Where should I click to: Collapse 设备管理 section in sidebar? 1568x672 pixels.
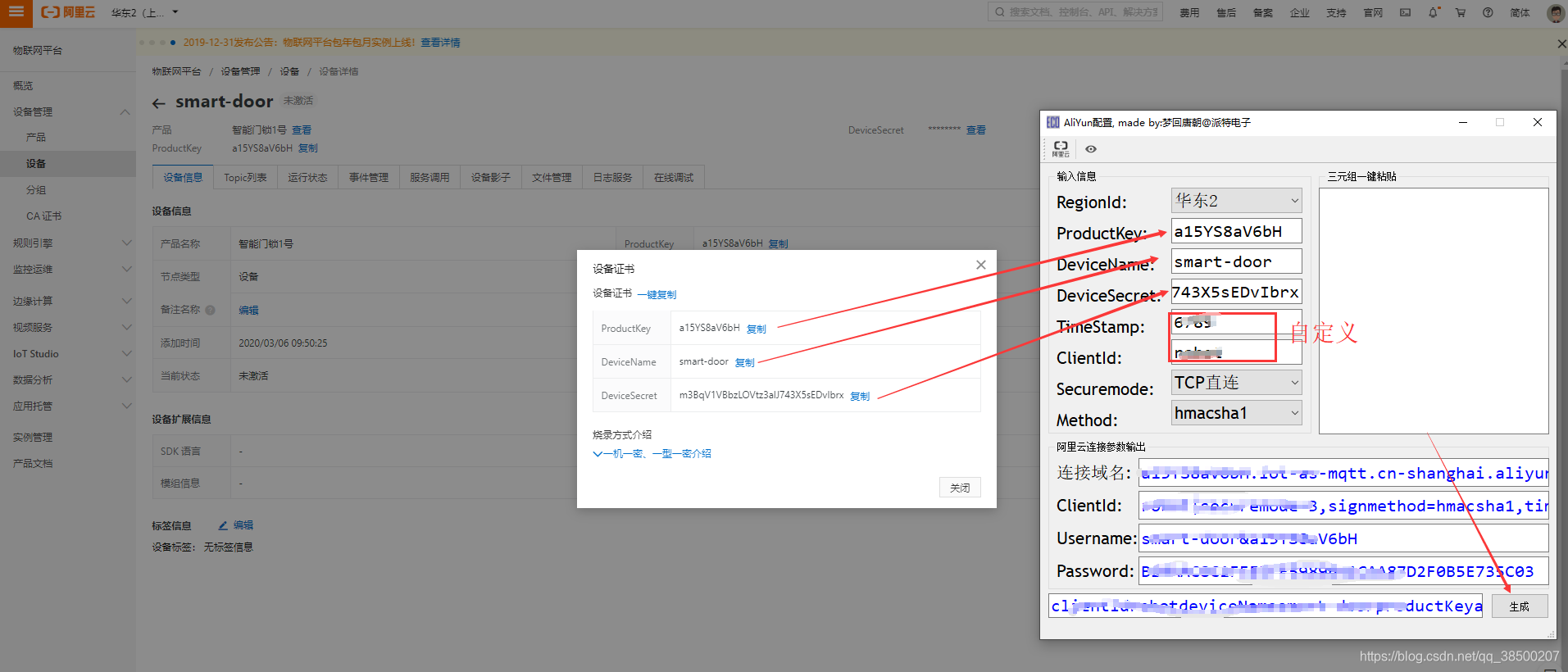[125, 111]
